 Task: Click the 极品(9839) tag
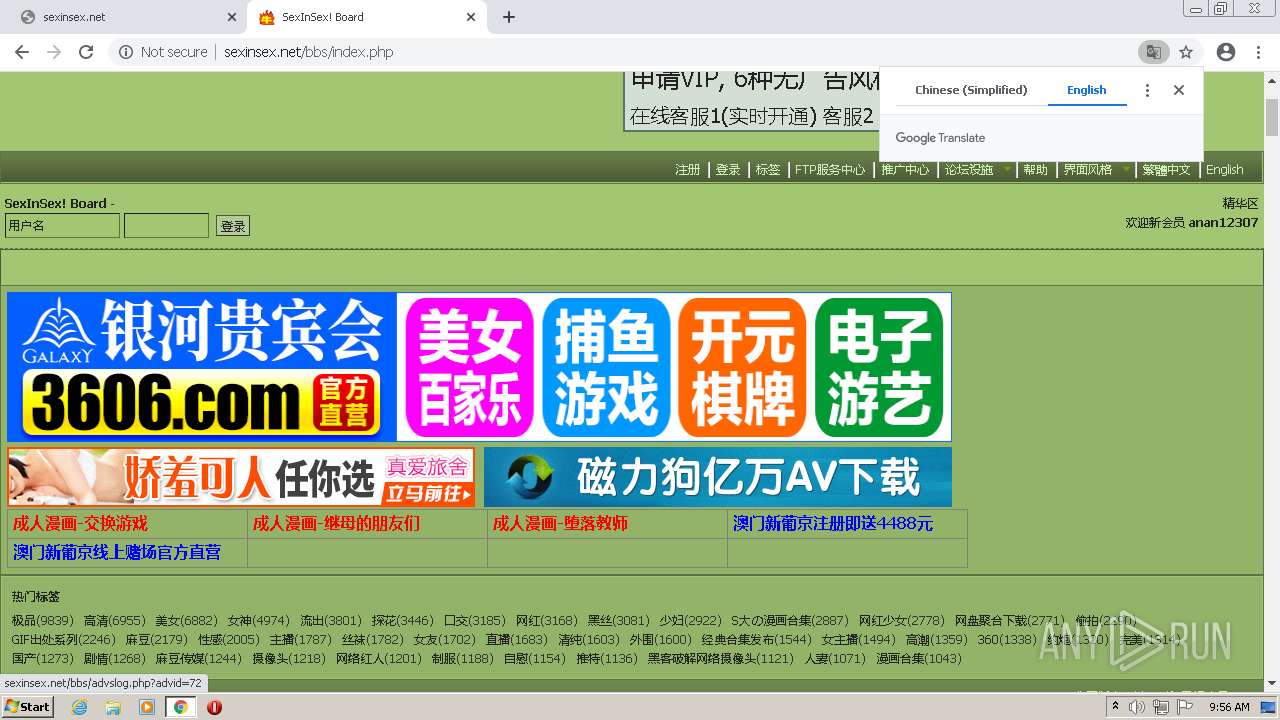click(42, 621)
